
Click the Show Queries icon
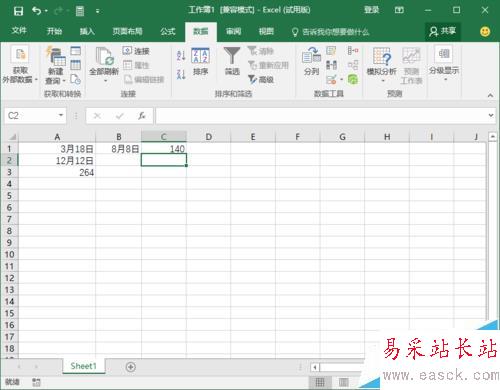coord(76,51)
